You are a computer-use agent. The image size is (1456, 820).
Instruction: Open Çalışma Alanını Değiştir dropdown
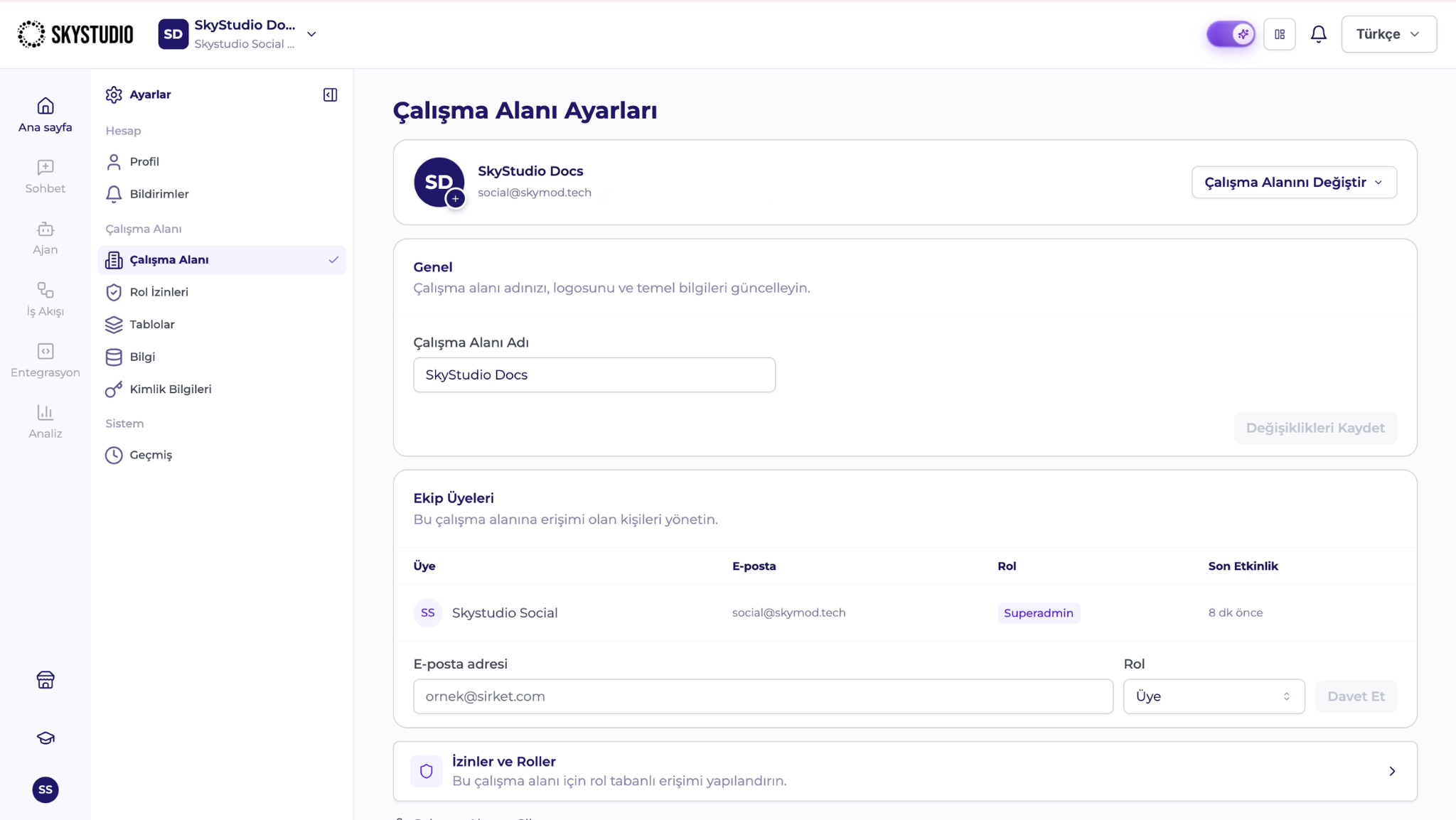(1294, 183)
